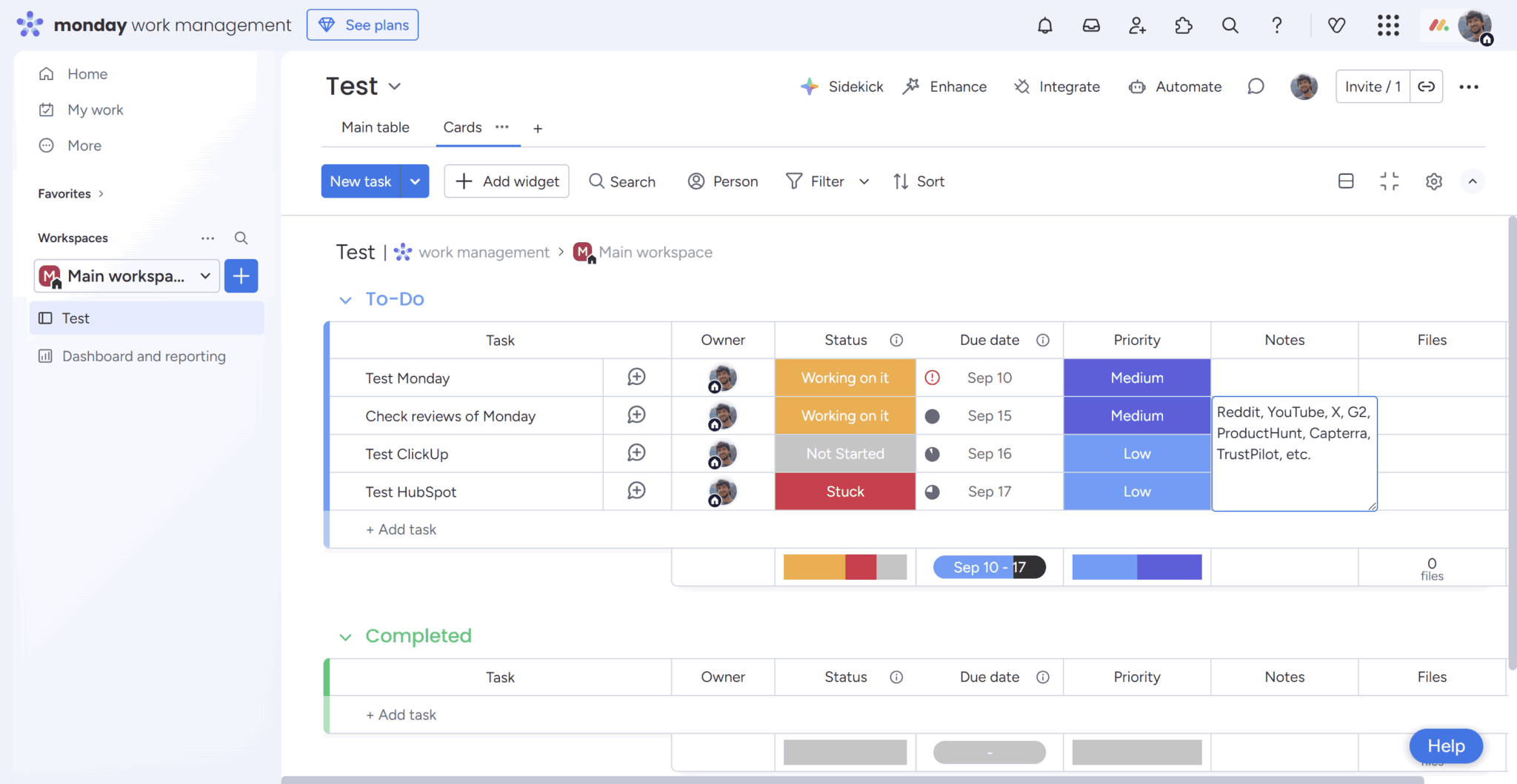
Task: Open the Workspaces three-dot options
Action: 207,238
